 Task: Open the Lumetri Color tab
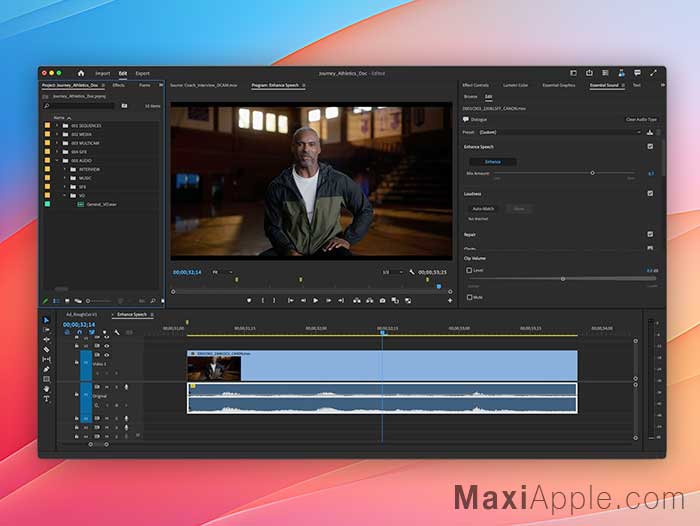pos(515,85)
